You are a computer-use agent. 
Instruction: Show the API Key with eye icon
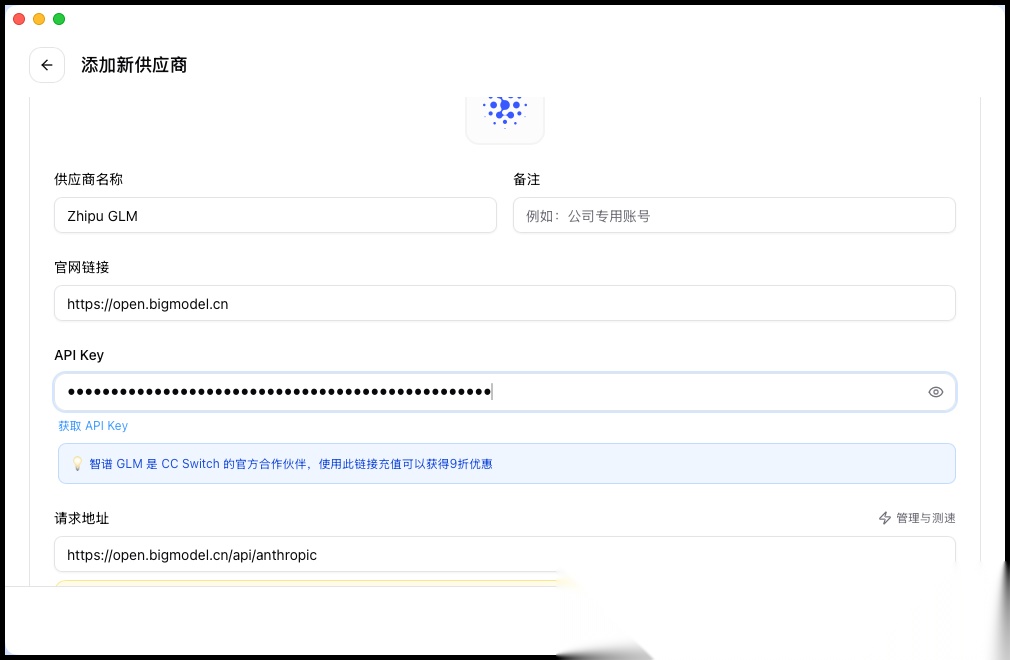[x=935, y=392]
